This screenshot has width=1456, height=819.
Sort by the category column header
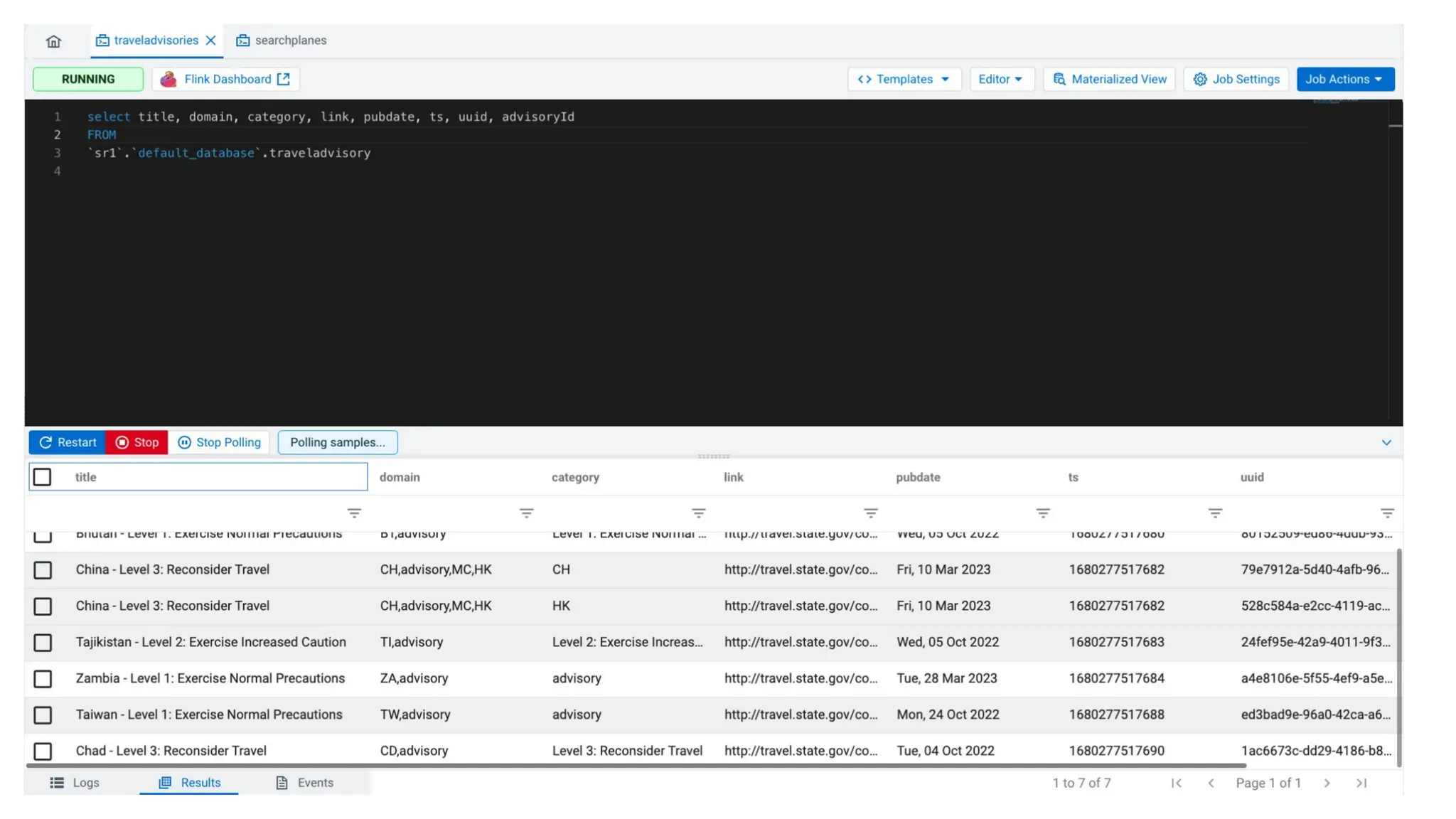pos(575,477)
